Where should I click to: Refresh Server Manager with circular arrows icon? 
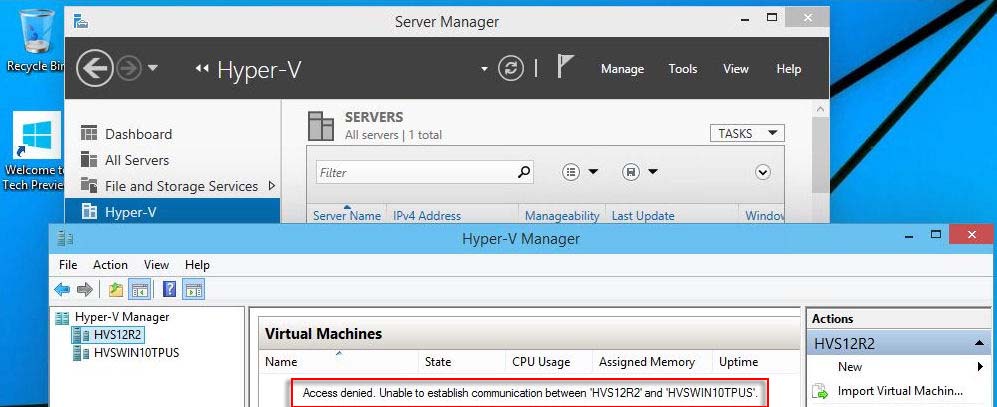(511, 68)
